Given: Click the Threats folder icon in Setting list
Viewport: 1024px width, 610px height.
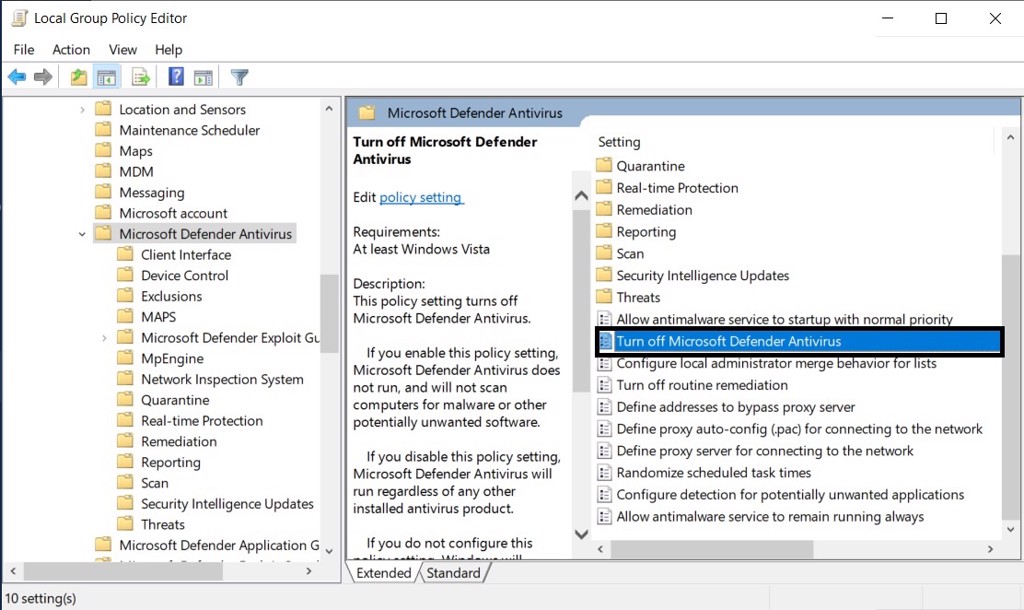Looking at the screenshot, I should [605, 297].
